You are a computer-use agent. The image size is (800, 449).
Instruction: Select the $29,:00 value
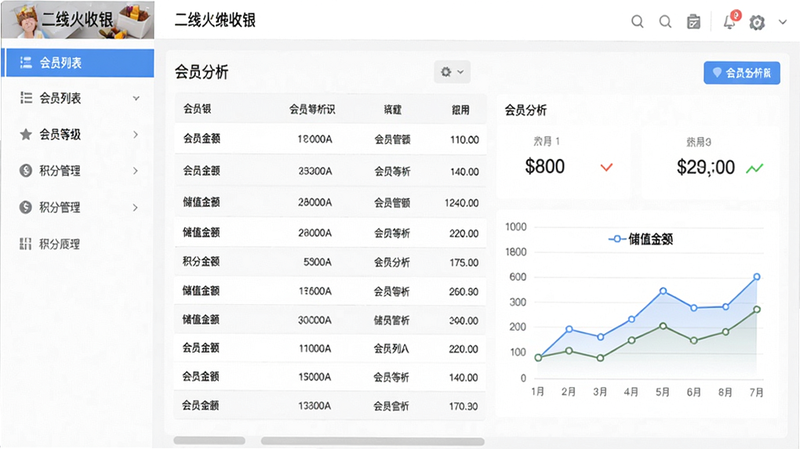pos(706,167)
